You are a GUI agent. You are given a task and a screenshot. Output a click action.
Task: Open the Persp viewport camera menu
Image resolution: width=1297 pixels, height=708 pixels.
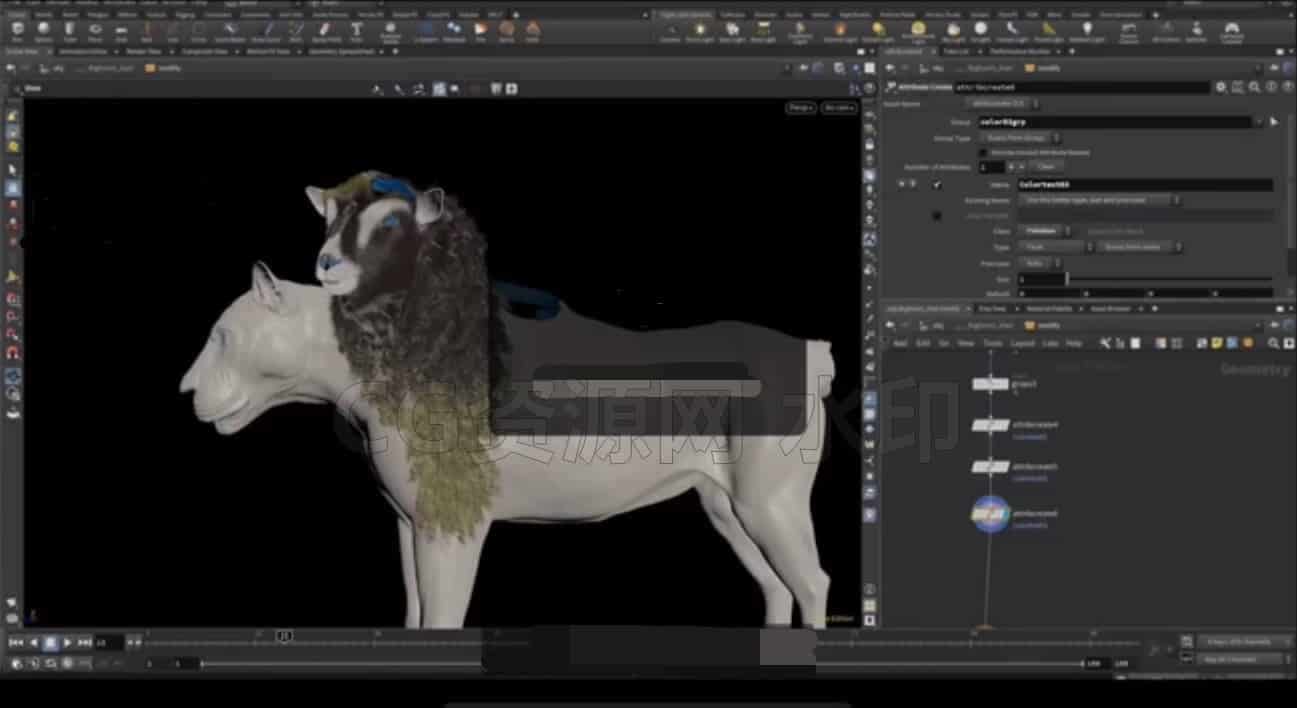click(800, 107)
